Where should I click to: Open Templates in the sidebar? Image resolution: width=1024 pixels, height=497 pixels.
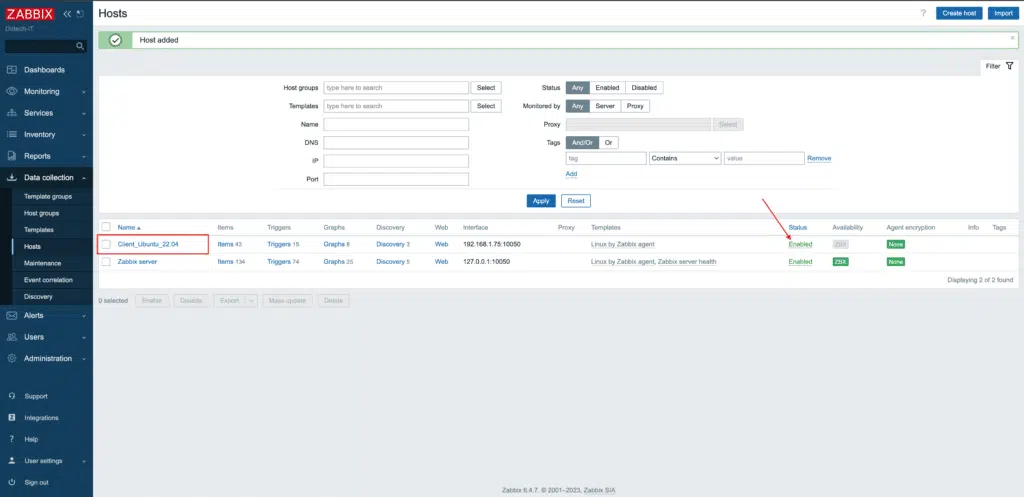(x=39, y=230)
